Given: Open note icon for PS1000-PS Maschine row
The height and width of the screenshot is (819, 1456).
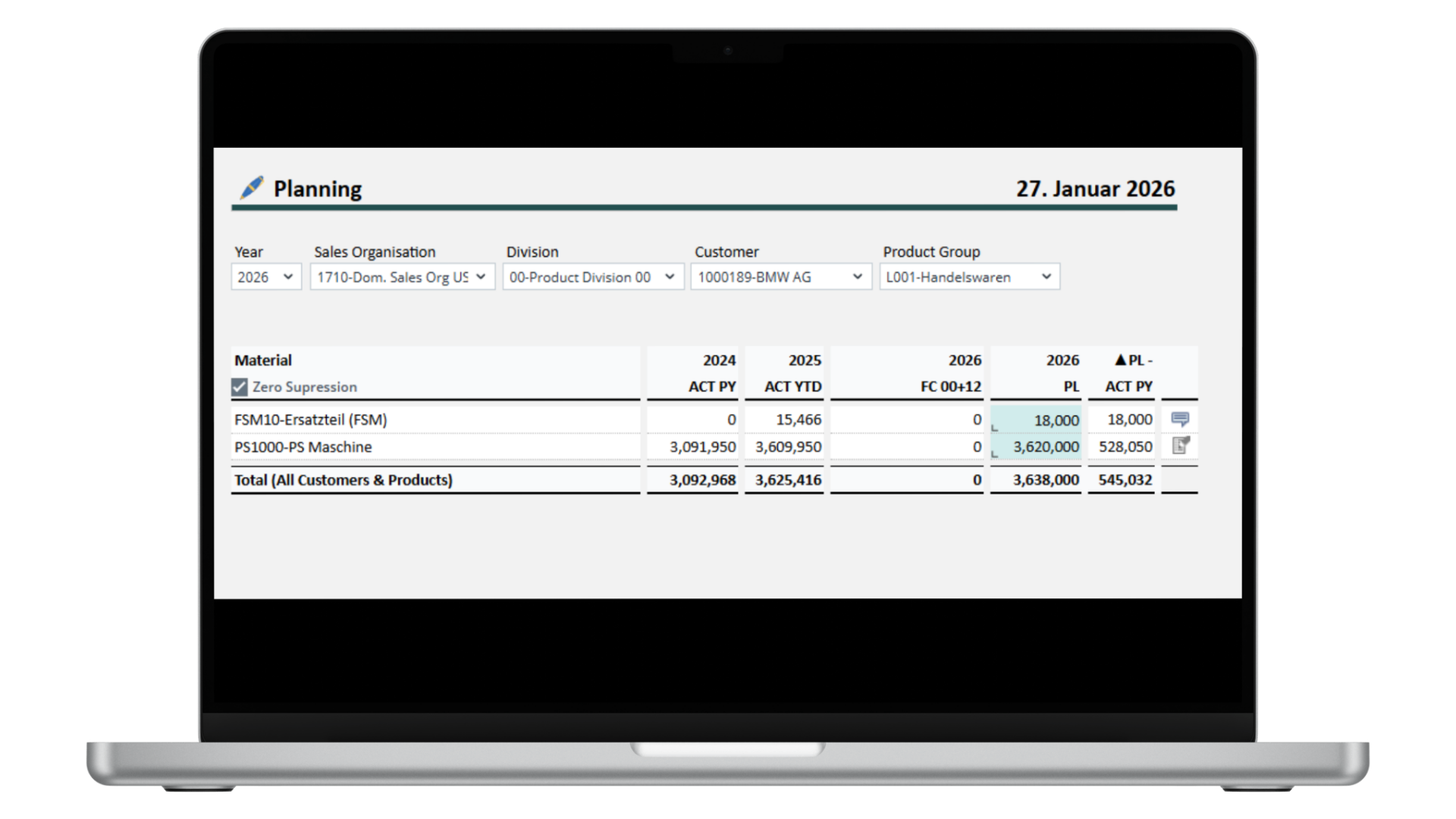Looking at the screenshot, I should click(1180, 446).
